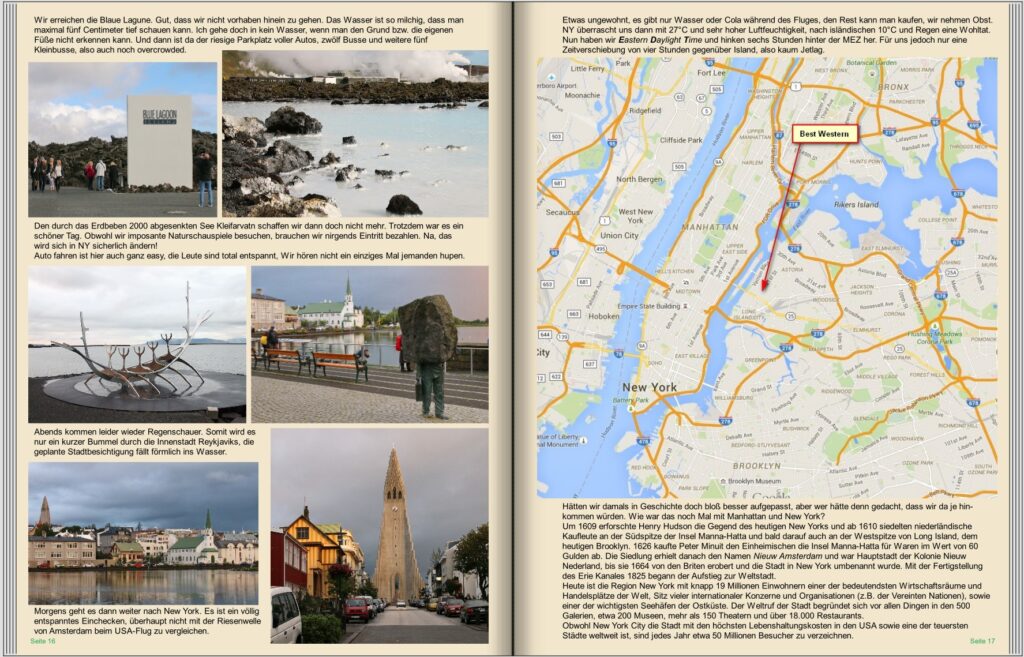
Task: Click the 'Fort Lee' label on the map
Action: coord(711,73)
